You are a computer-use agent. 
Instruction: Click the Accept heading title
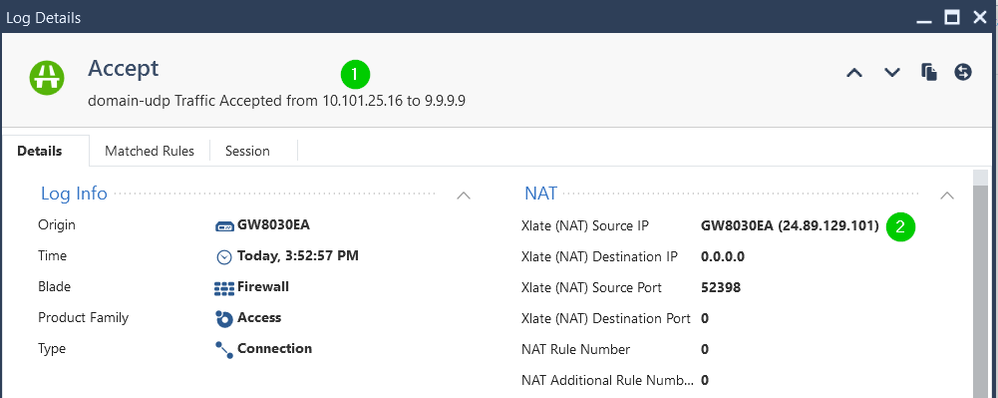[x=123, y=68]
